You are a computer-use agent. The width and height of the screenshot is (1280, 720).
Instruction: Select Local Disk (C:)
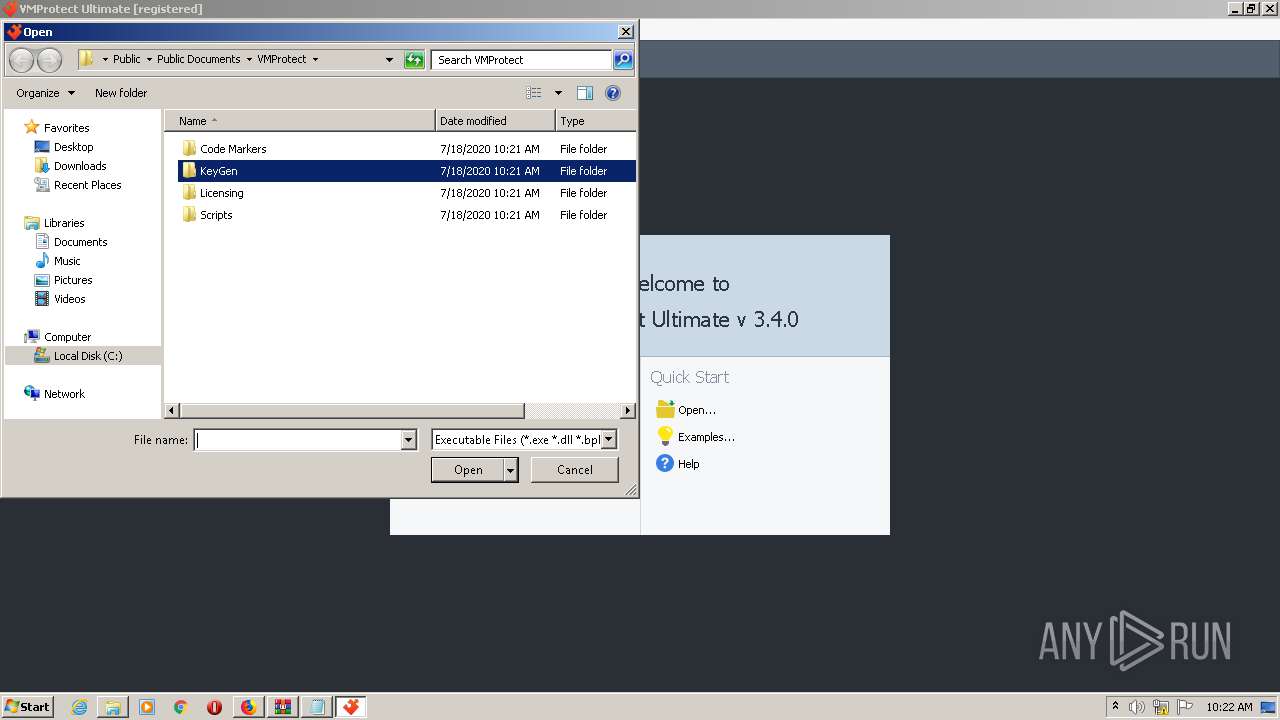click(x=83, y=356)
